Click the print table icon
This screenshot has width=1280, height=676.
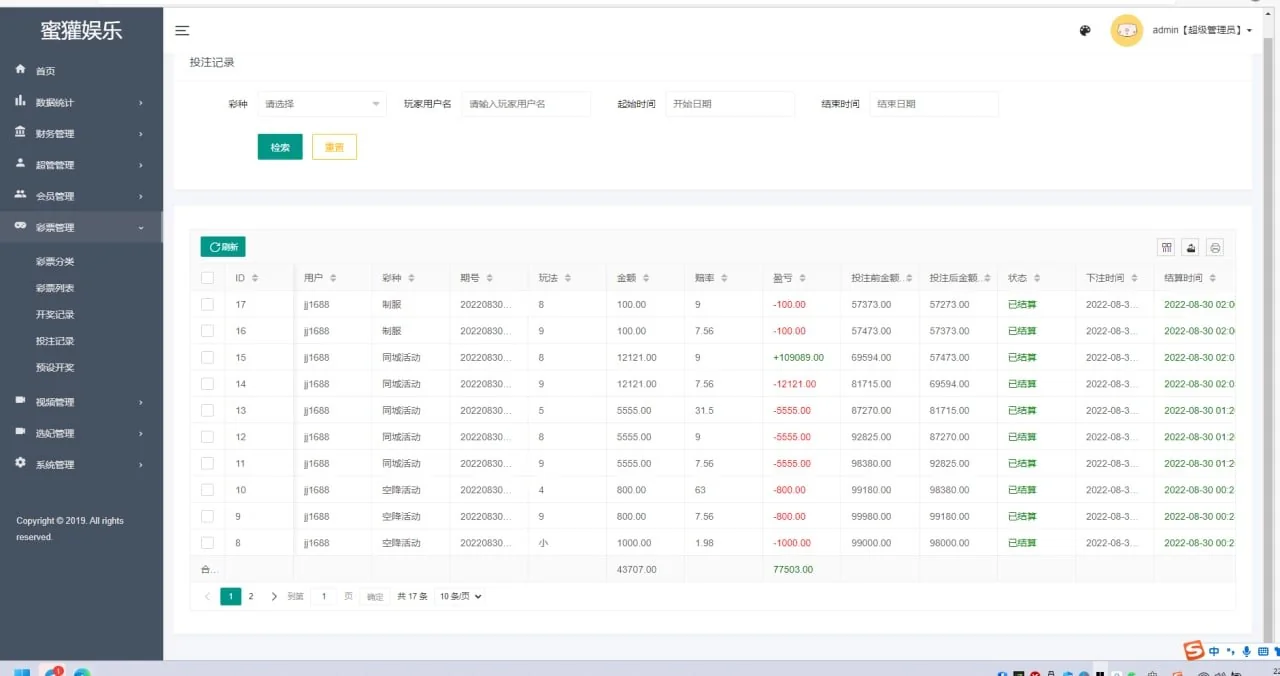(x=1215, y=248)
